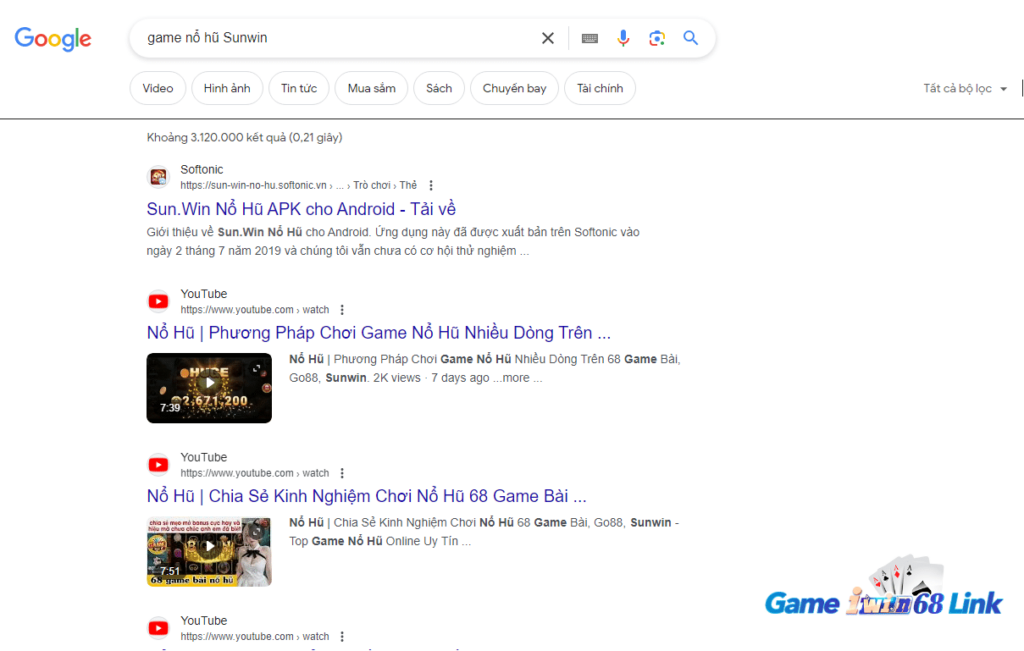The height and width of the screenshot is (651, 1024).
Task: Clear the search query with the X icon
Action: point(548,37)
